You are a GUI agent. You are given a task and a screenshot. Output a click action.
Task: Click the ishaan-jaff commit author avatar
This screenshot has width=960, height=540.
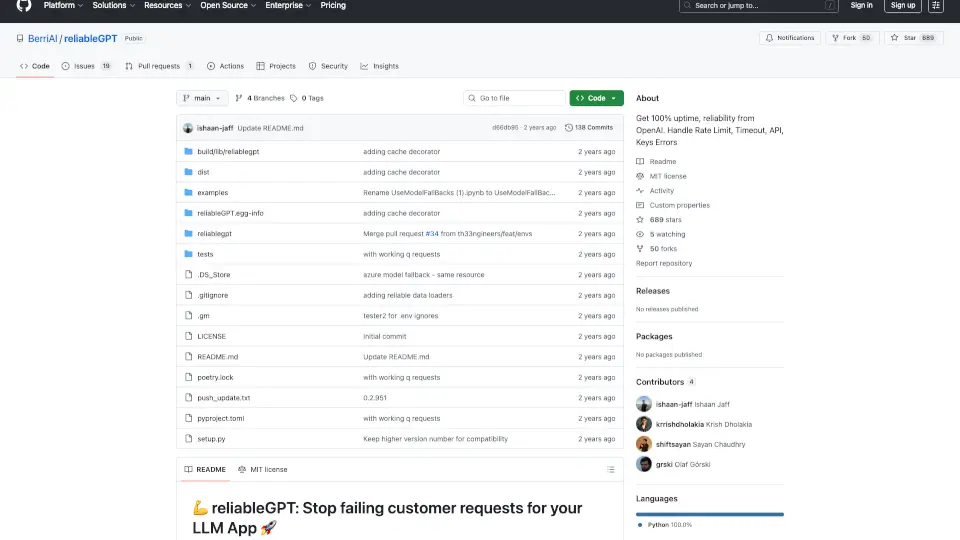188,128
